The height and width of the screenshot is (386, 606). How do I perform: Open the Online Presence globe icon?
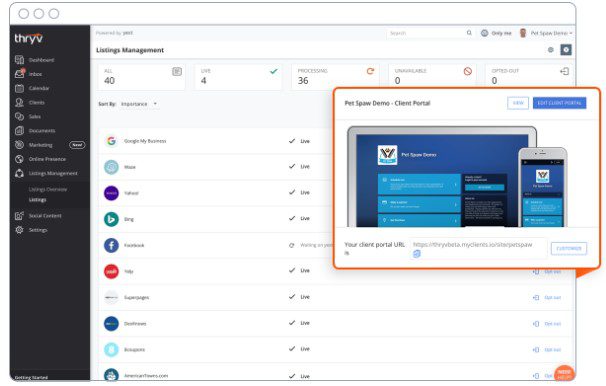click(x=19, y=159)
